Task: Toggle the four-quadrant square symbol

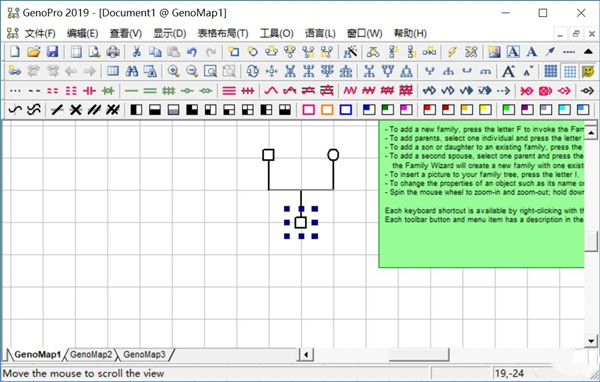Action: click(x=248, y=110)
